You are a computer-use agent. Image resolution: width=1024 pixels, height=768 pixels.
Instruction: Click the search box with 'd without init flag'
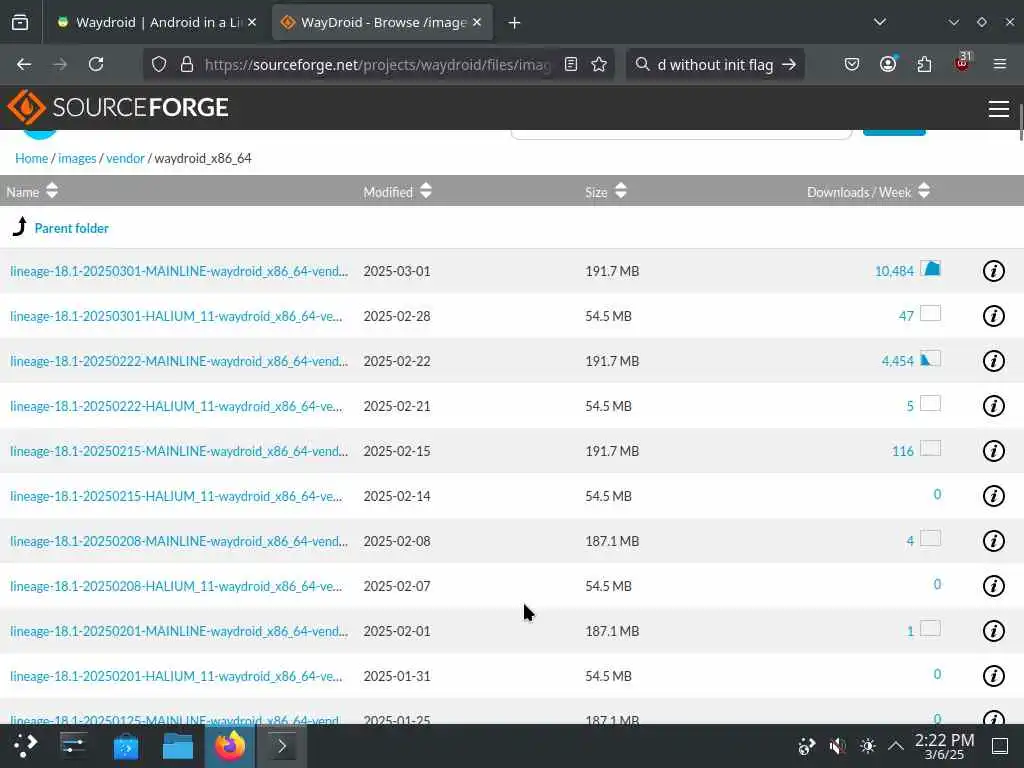(x=714, y=65)
